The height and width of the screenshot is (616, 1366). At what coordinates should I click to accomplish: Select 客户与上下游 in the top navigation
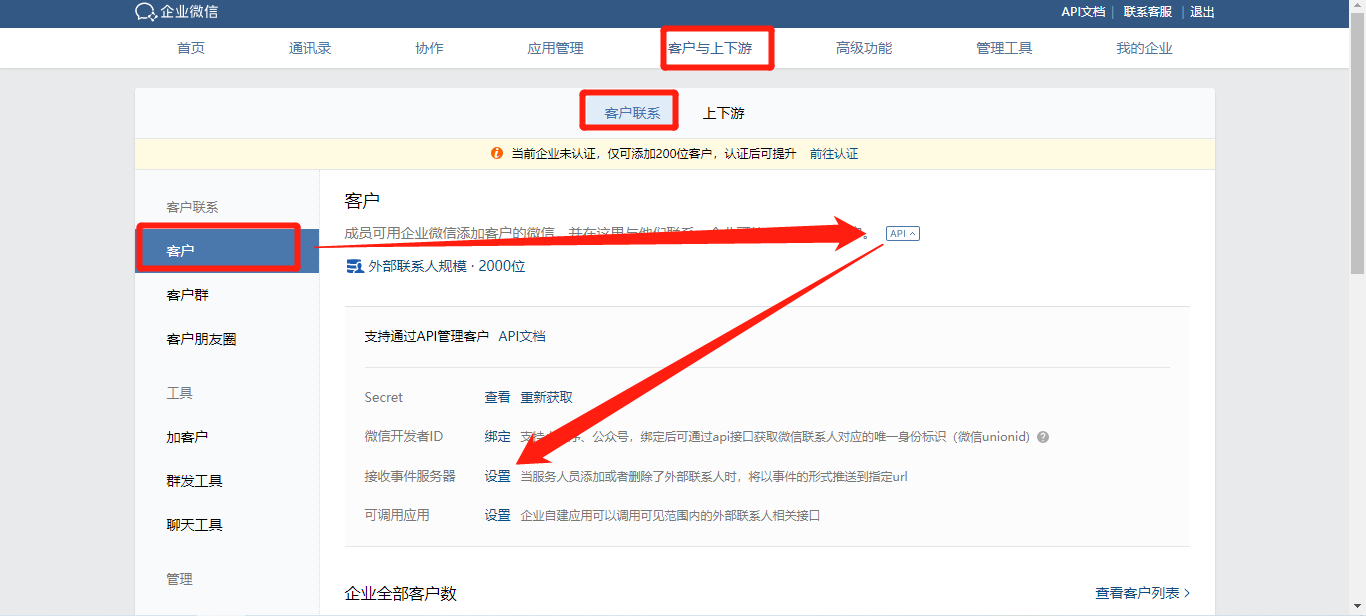point(709,48)
